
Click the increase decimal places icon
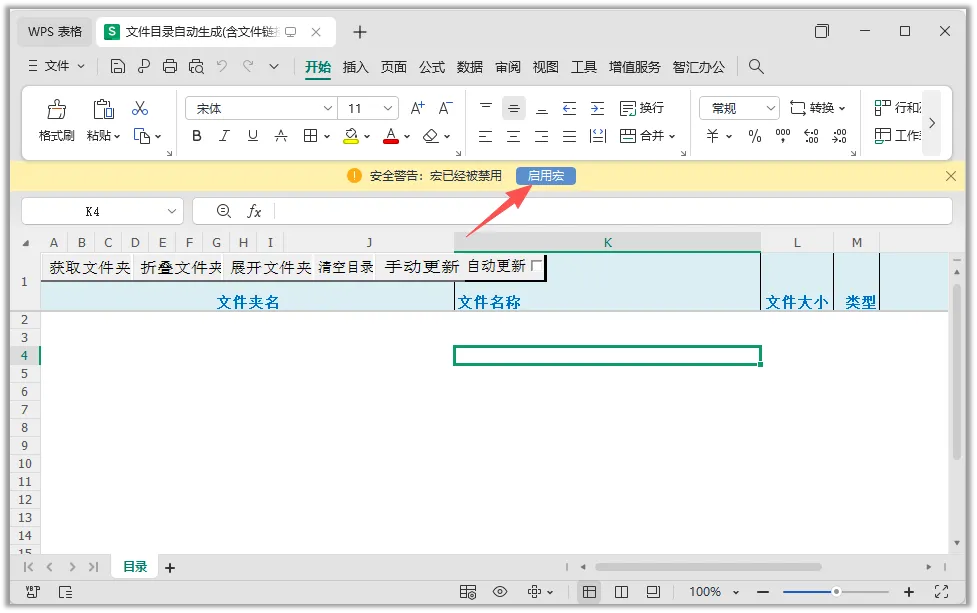click(x=811, y=136)
